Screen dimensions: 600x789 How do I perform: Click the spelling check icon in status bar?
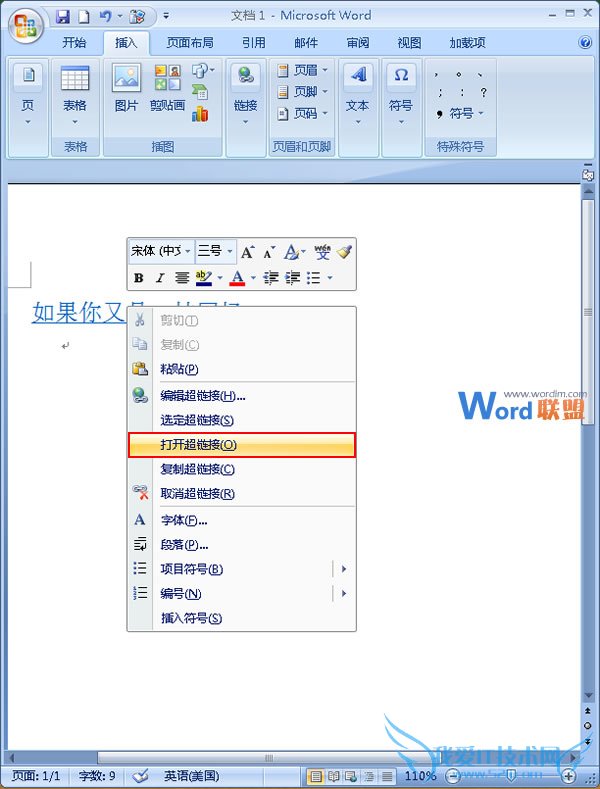pos(140,775)
